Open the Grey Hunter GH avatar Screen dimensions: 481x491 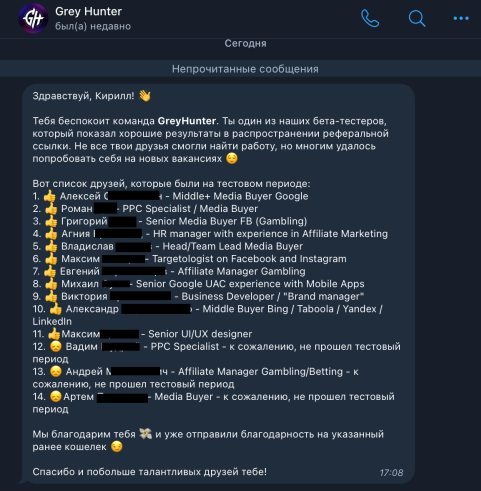point(33,18)
